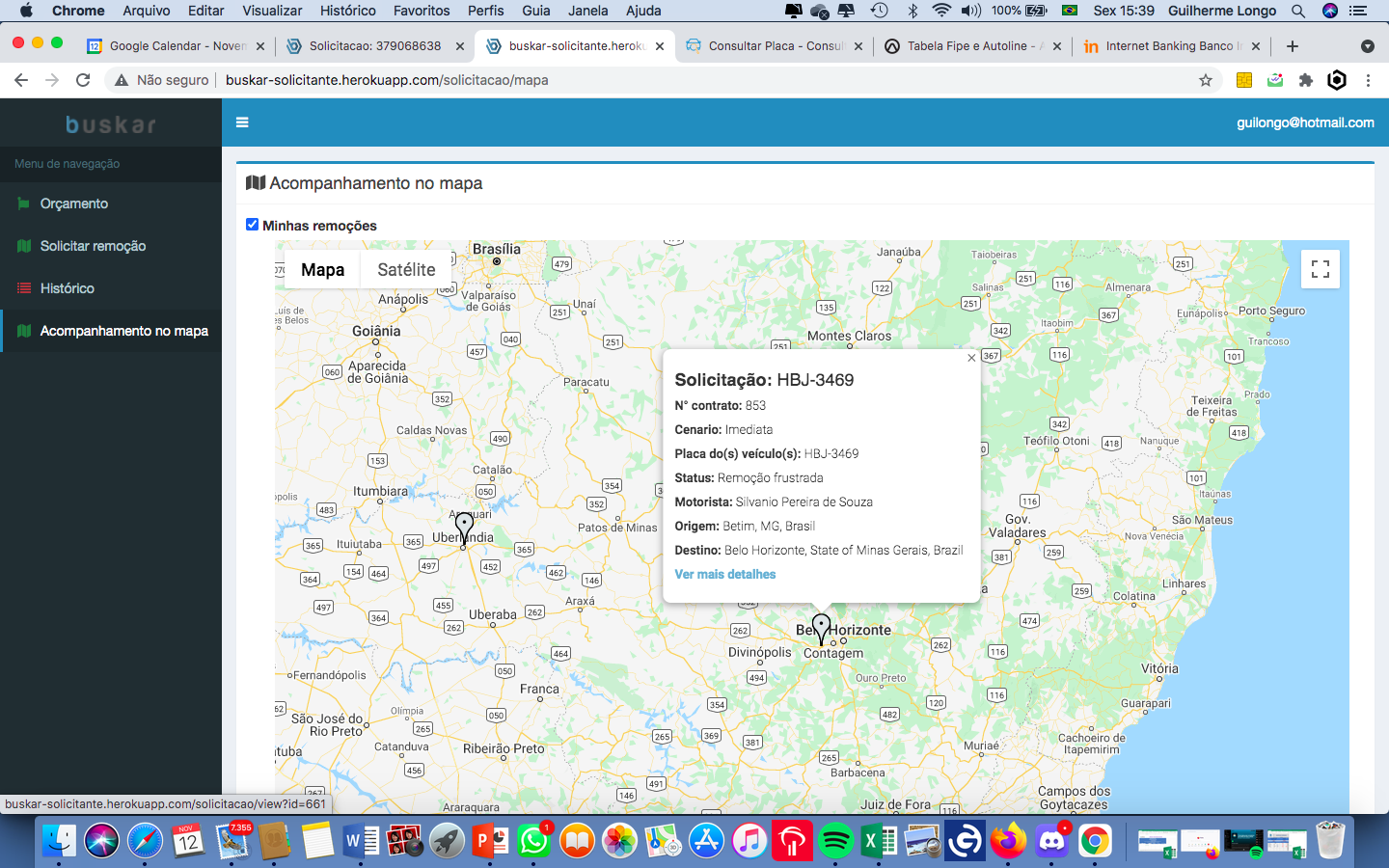Open the hamburger sidebar toggle icon
The image size is (1389, 868).
(242, 122)
